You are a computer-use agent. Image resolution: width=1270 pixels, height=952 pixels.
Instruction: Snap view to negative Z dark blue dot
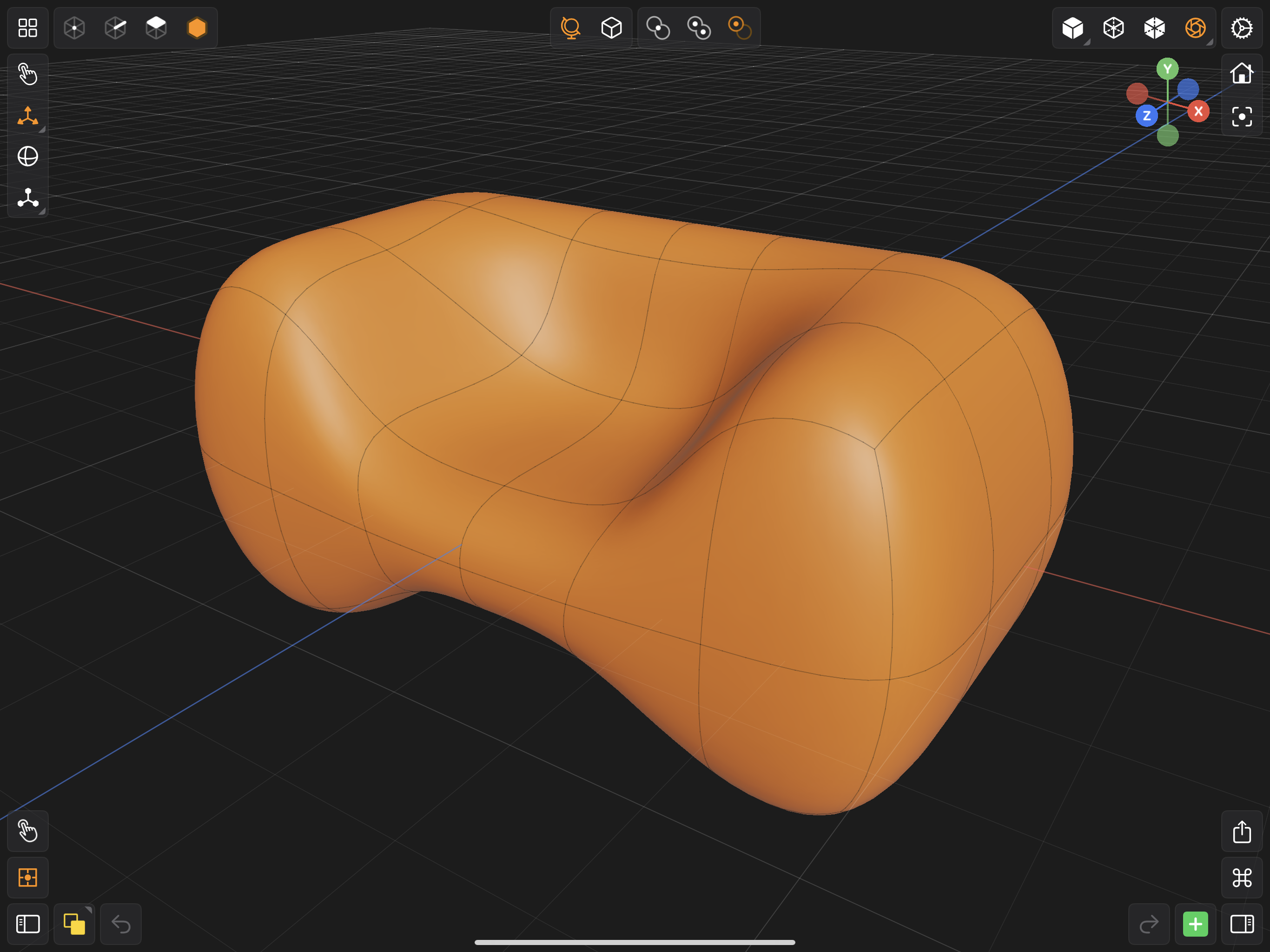[x=1188, y=89]
